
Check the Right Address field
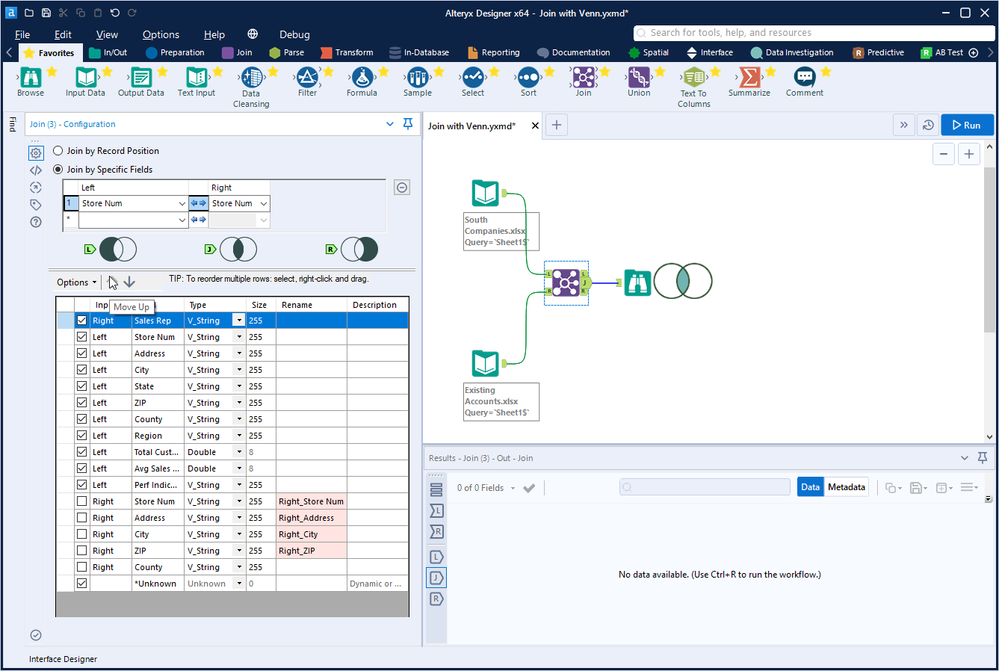82,517
